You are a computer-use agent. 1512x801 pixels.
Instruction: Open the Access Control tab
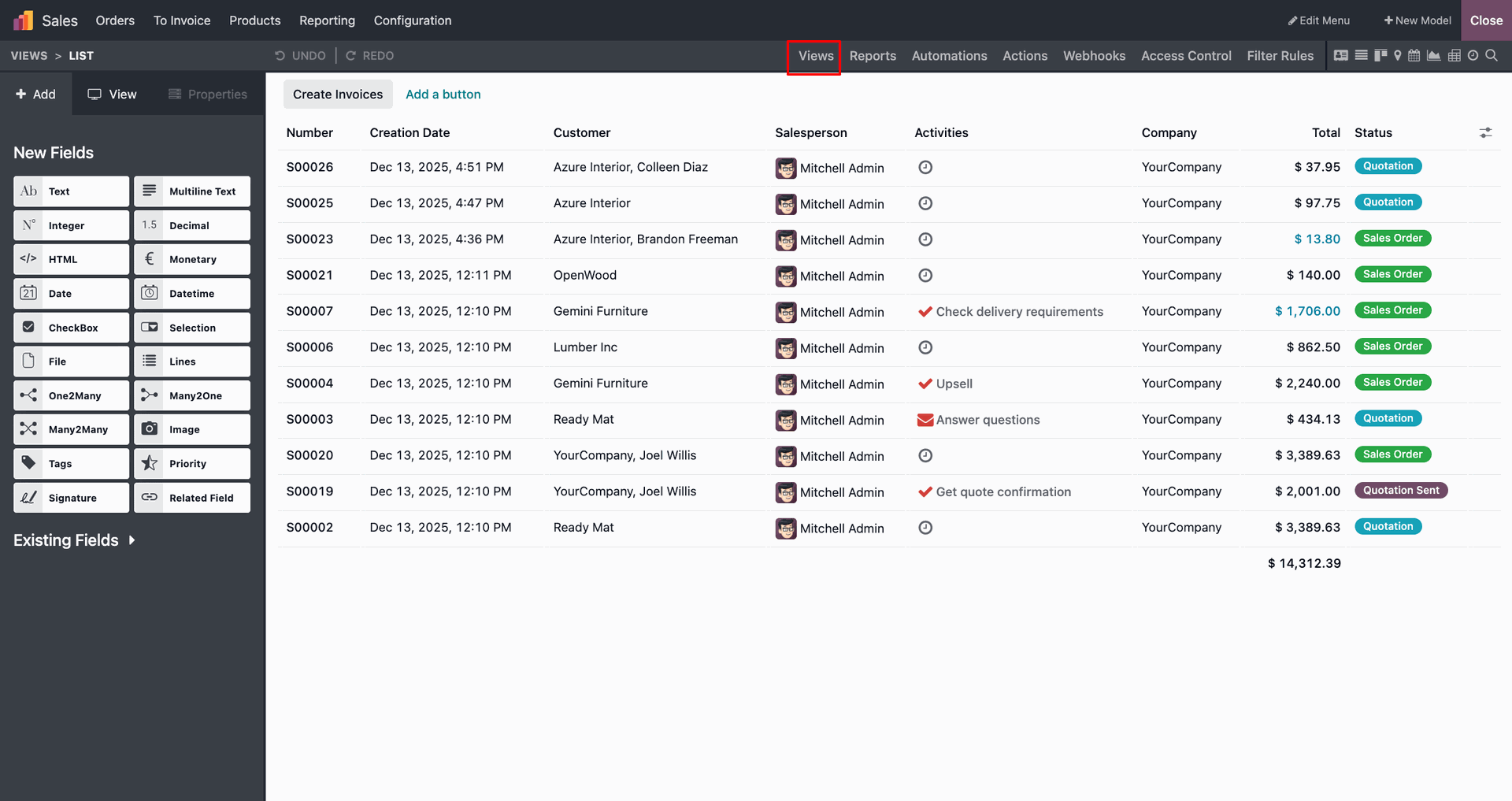pos(1186,56)
